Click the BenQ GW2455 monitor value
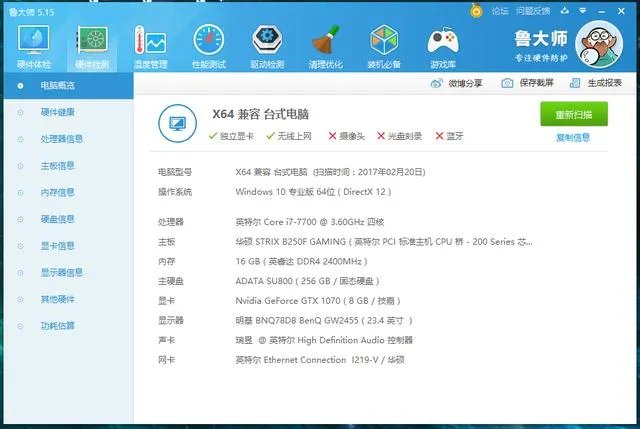640x429 pixels. click(324, 320)
